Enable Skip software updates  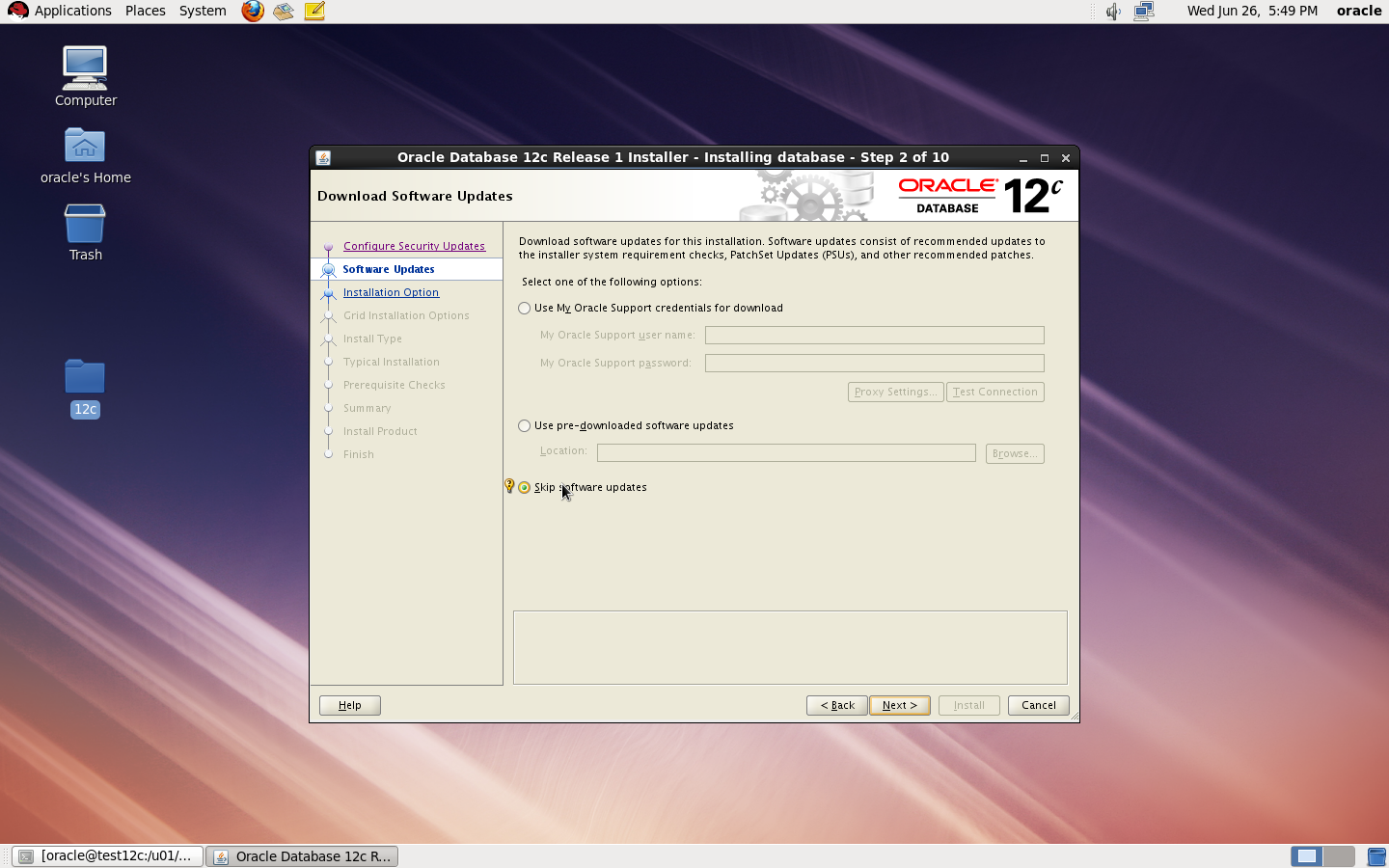(525, 487)
